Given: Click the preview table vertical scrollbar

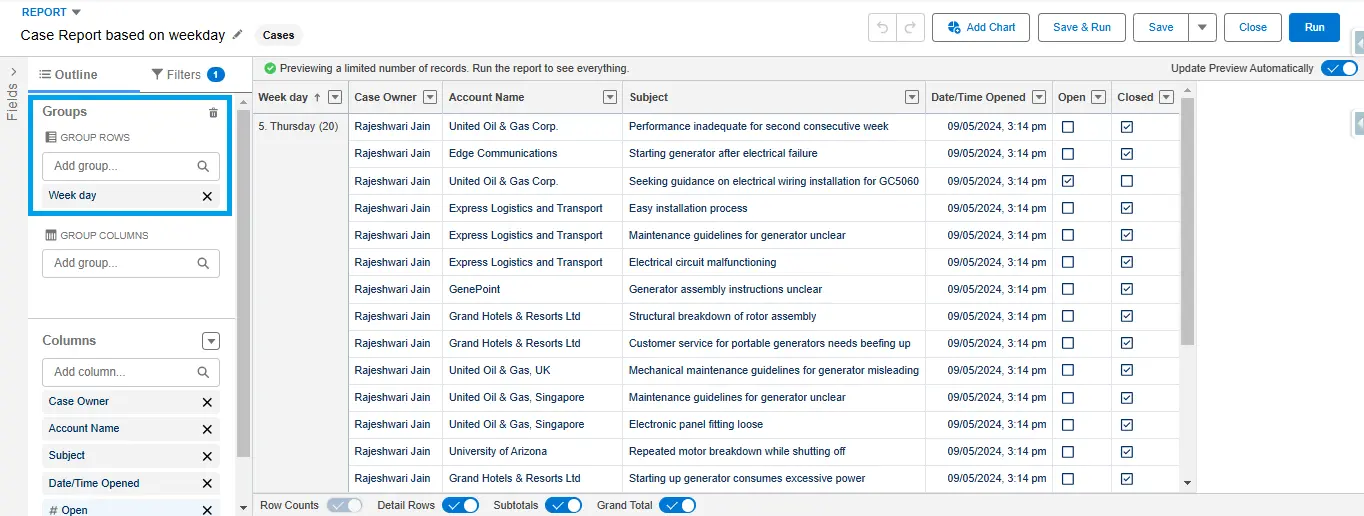Looking at the screenshot, I should click(1187, 220).
